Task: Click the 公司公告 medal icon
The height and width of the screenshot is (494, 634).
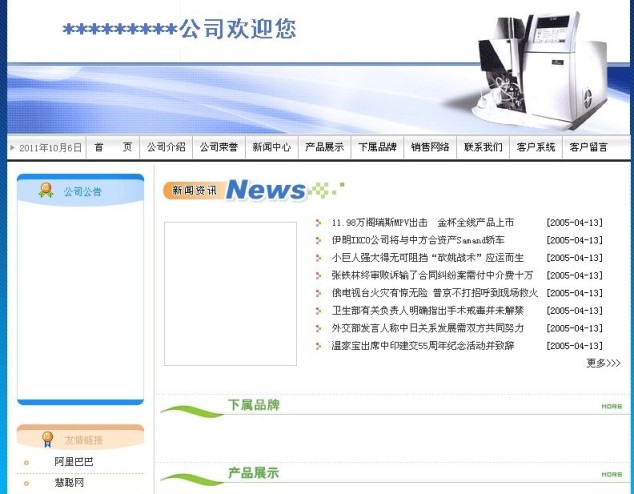Action: click(46, 190)
